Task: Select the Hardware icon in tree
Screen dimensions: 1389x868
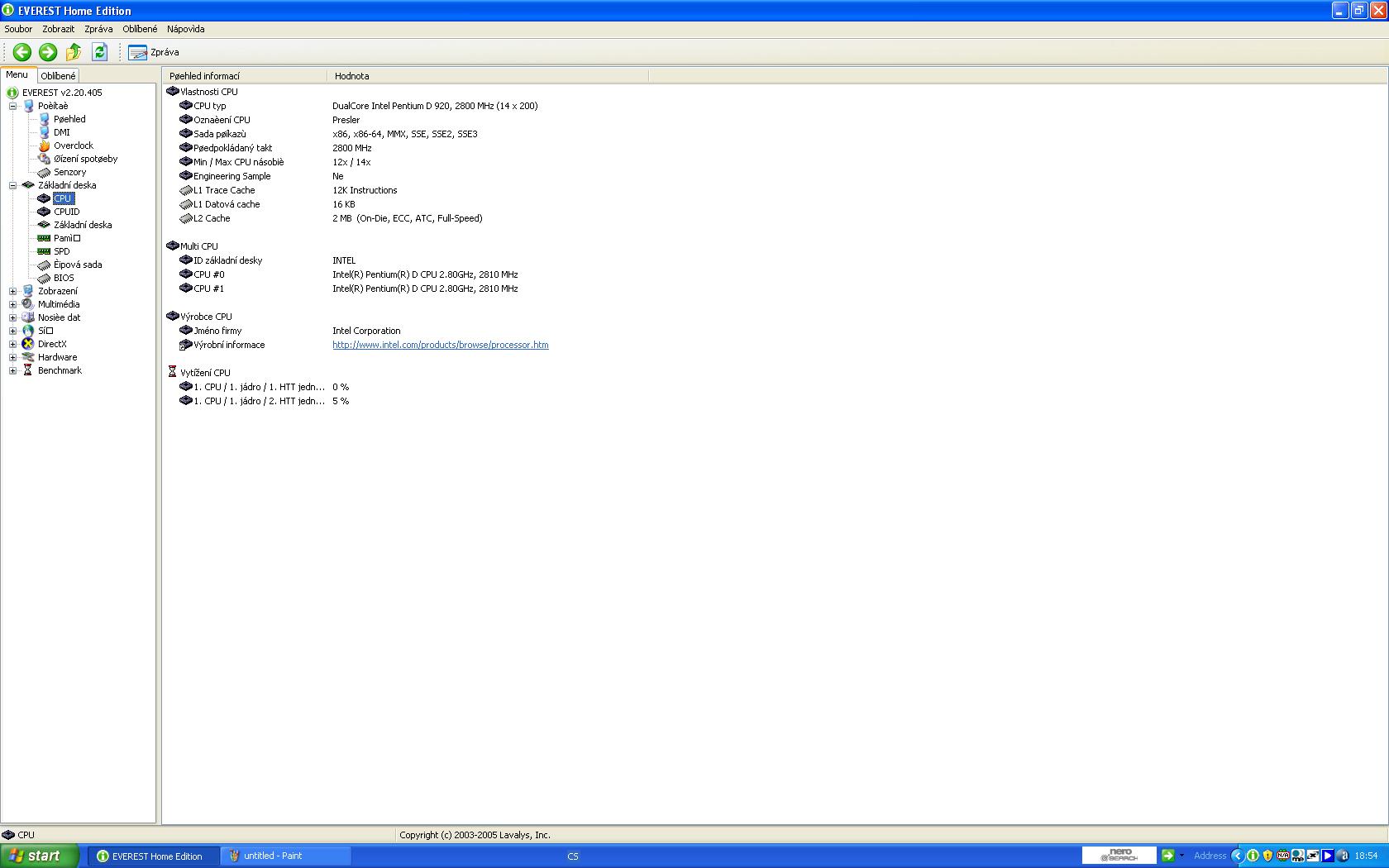Action: pos(28,357)
